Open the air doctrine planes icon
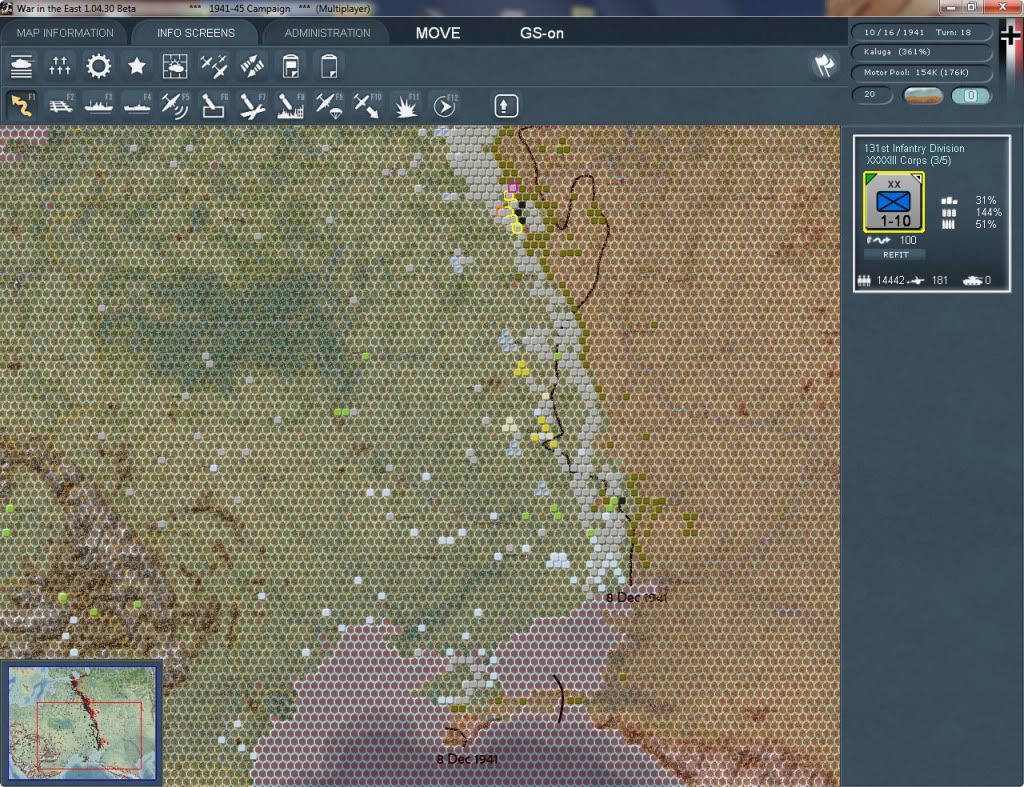The height and width of the screenshot is (787, 1024). pyautogui.click(x=214, y=67)
